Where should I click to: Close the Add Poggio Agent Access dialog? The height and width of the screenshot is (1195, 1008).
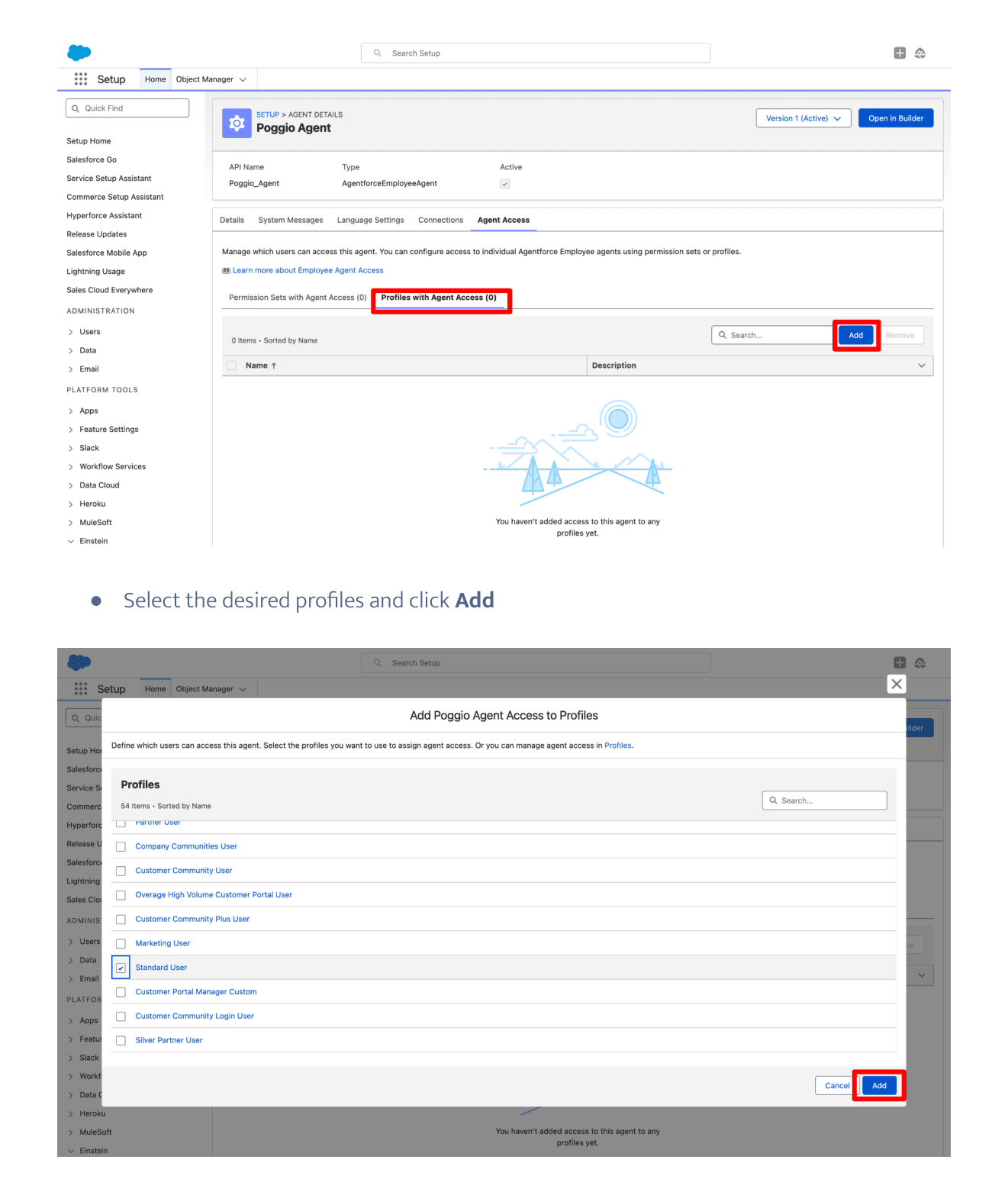pos(897,684)
